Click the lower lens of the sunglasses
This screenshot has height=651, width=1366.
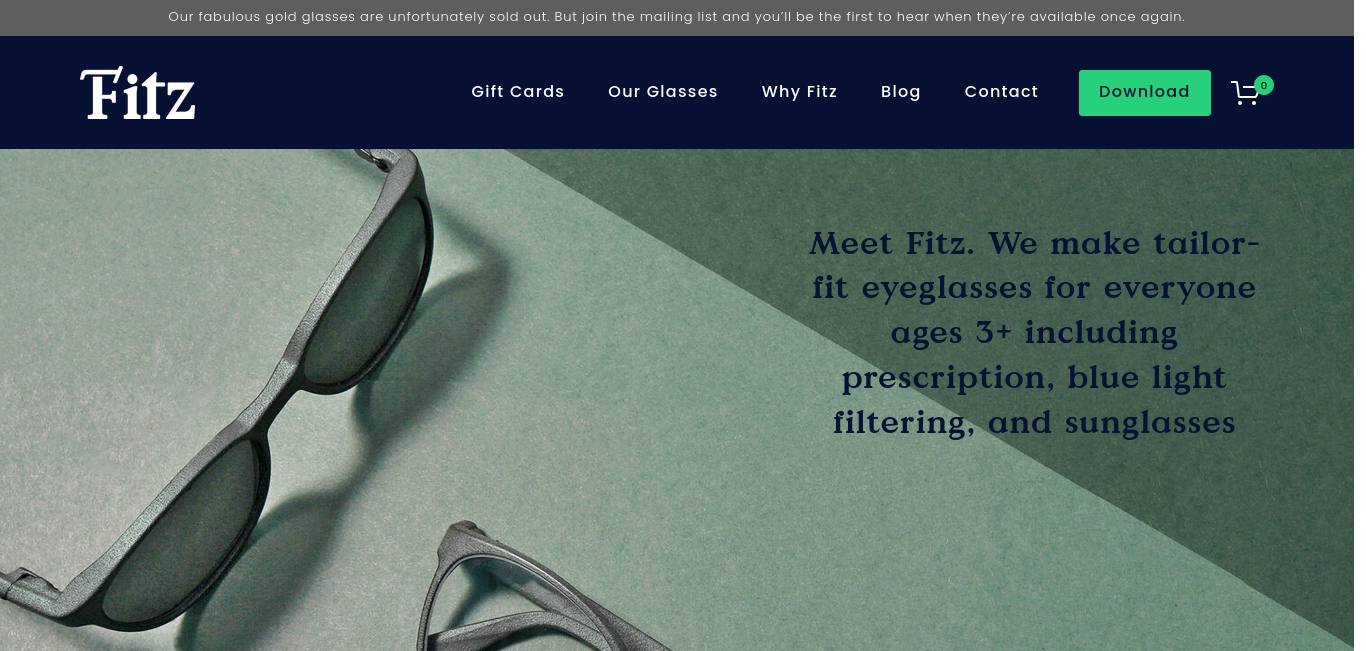pos(183,533)
